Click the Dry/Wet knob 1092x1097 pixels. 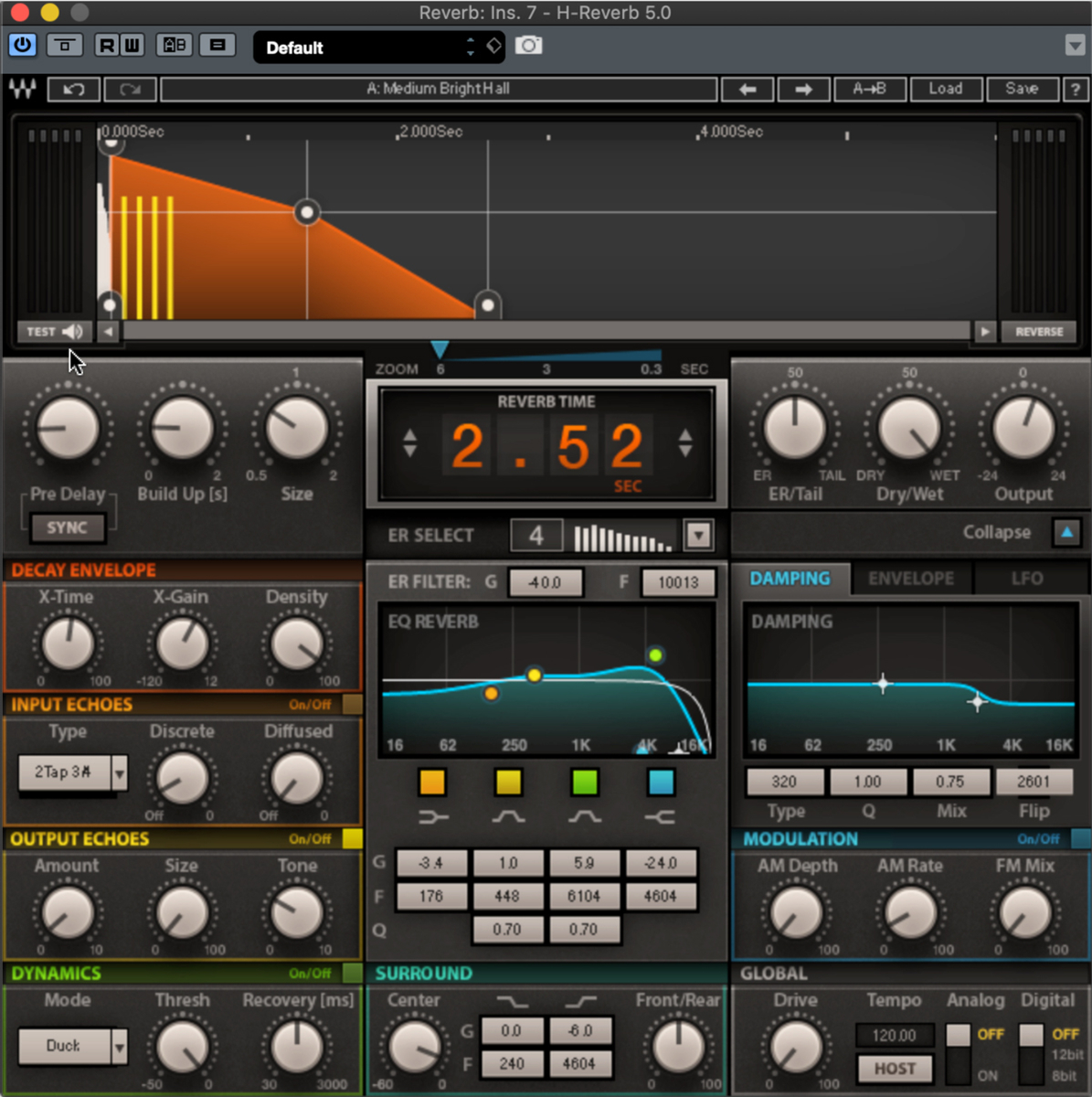click(909, 428)
